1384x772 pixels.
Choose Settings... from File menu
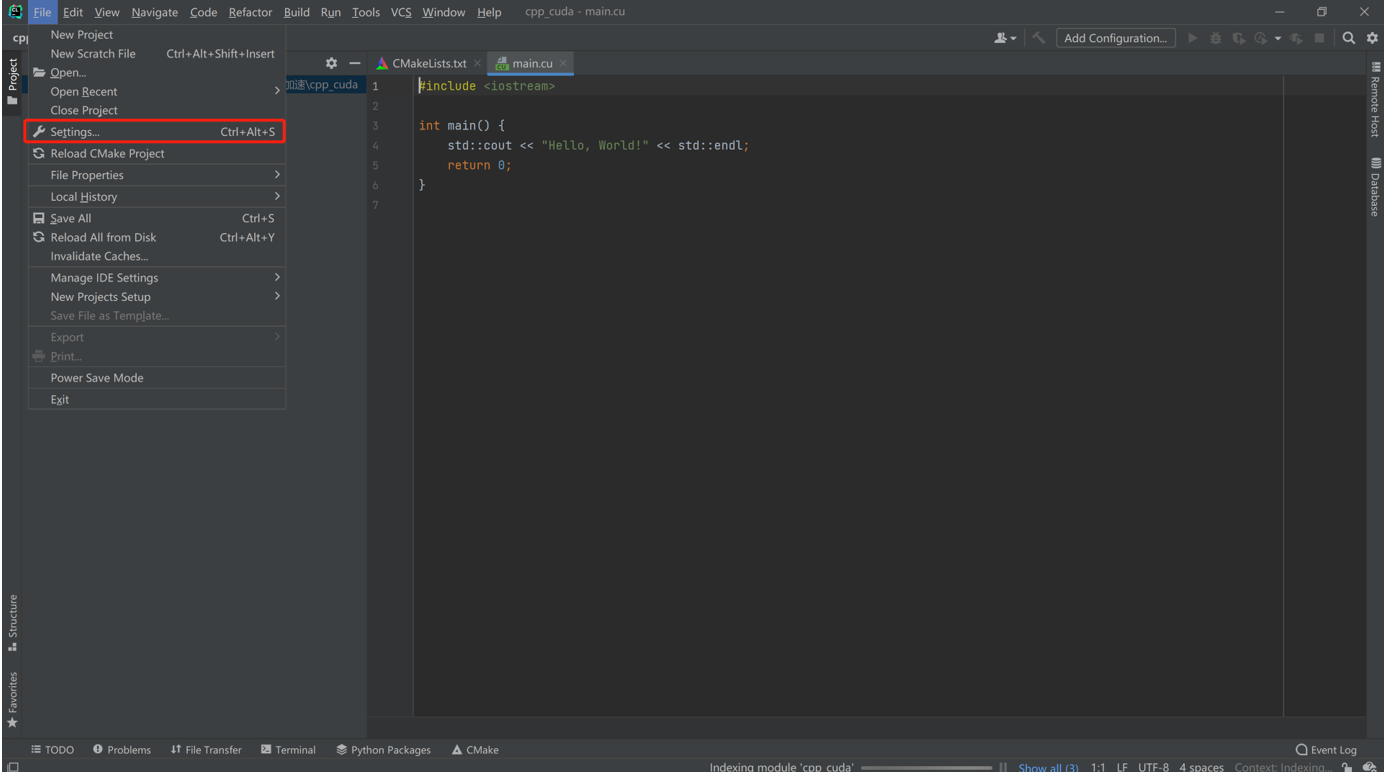(156, 132)
